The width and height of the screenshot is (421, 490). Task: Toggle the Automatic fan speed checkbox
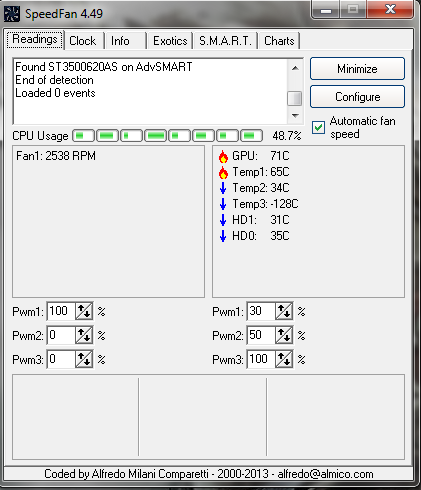[318, 127]
